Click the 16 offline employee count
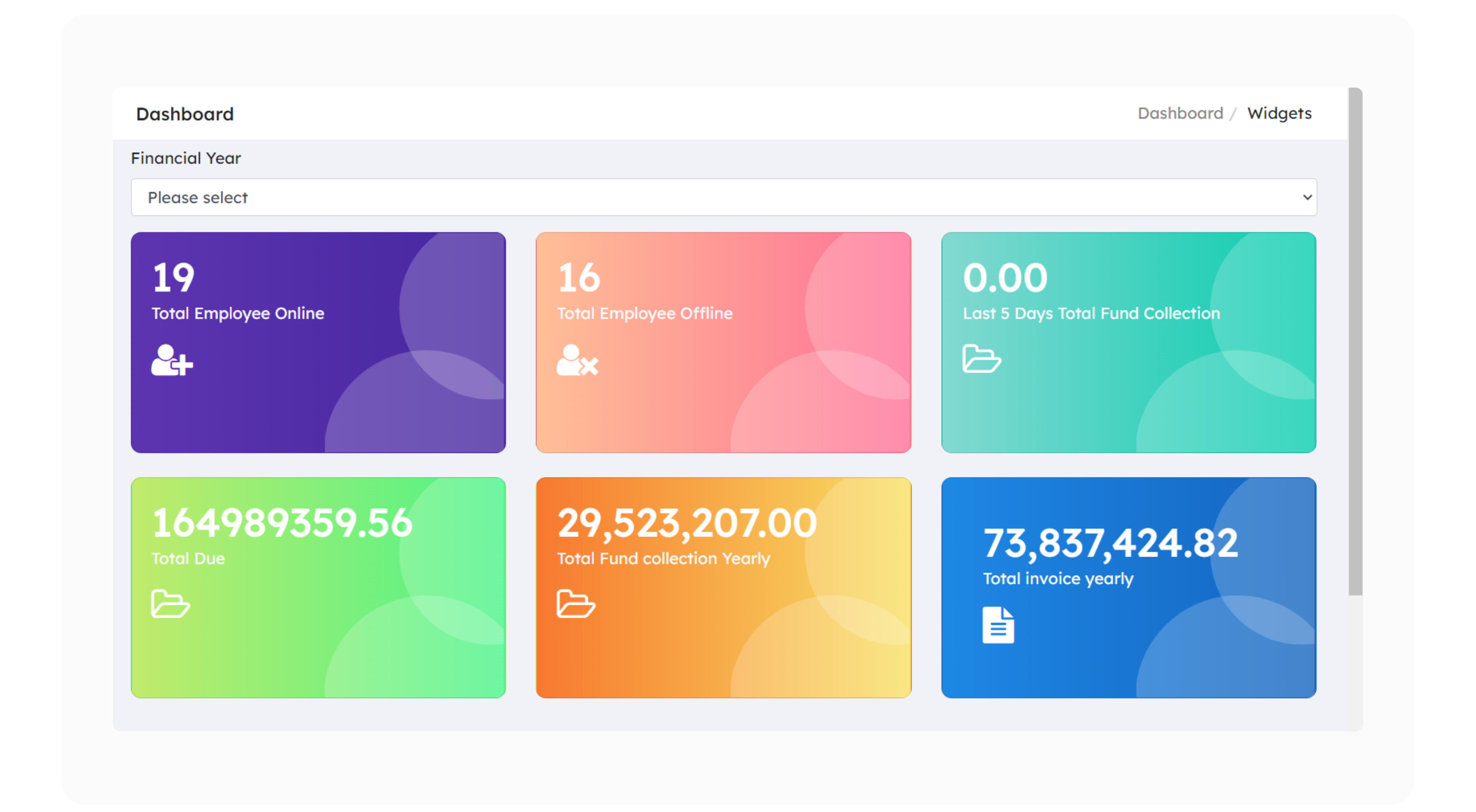This screenshot has height=812, width=1476. pyautogui.click(x=579, y=278)
